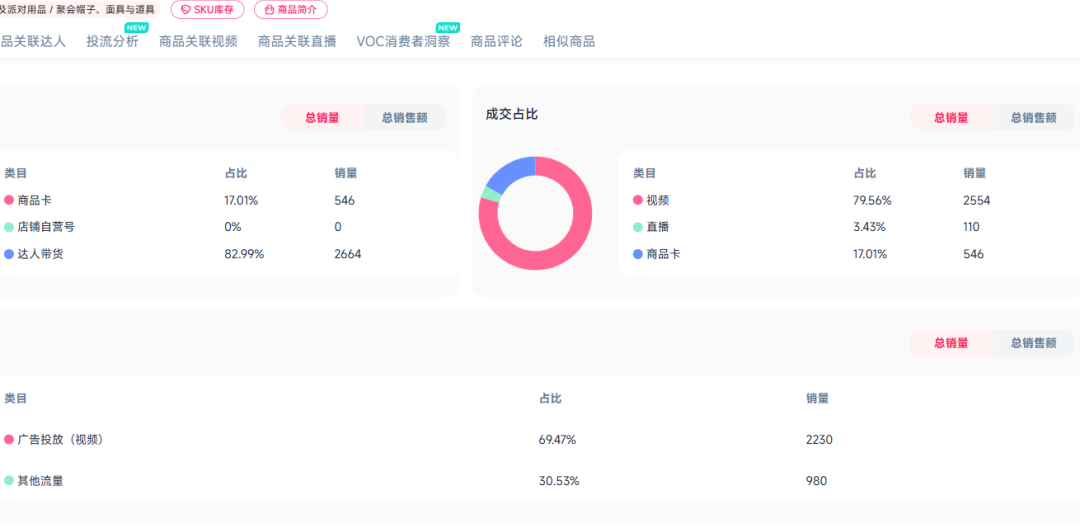
Task: Select 总销量 in the 成交占比 panel
Action: [951, 118]
